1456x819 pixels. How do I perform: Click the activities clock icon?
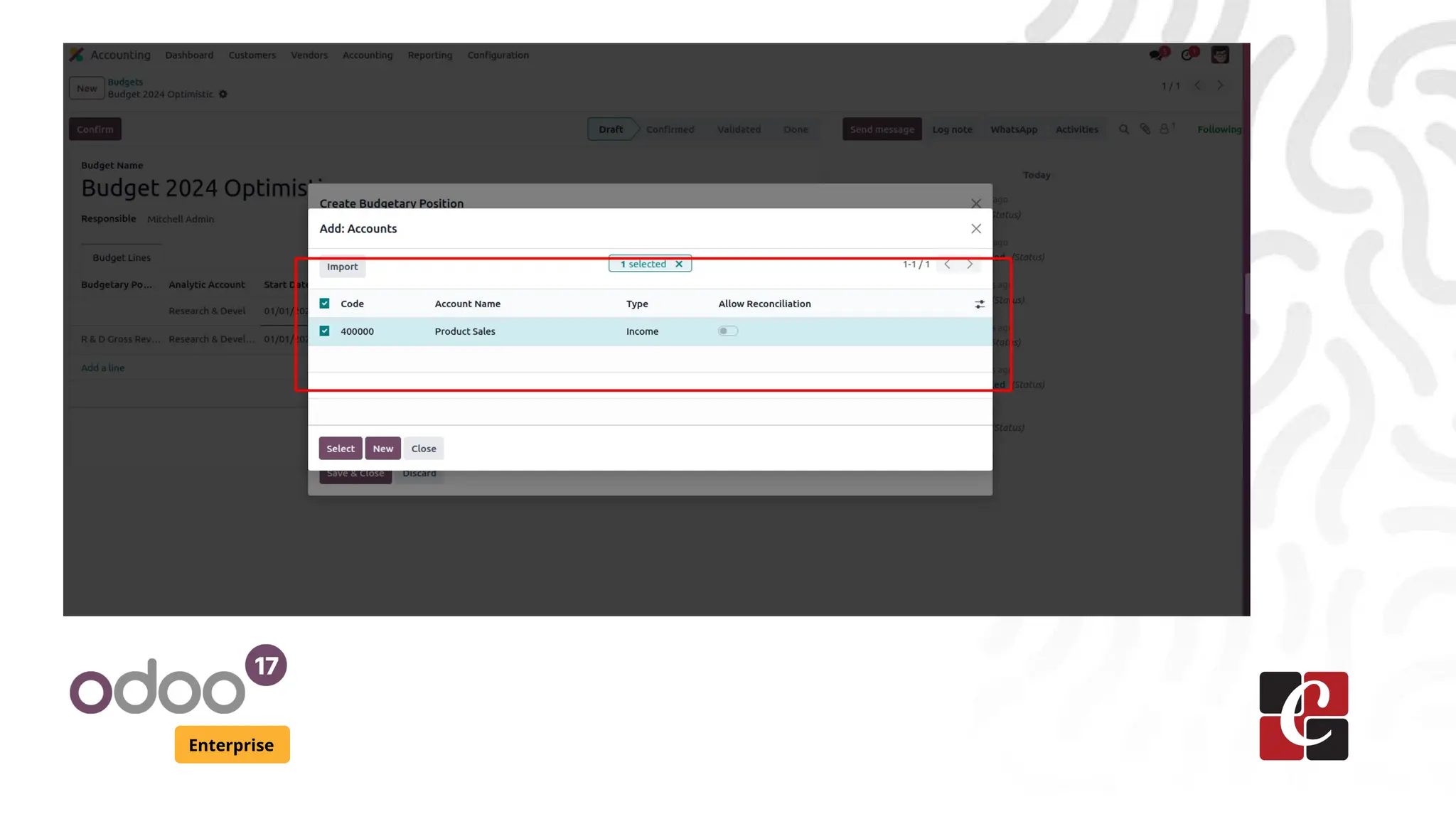1187,55
